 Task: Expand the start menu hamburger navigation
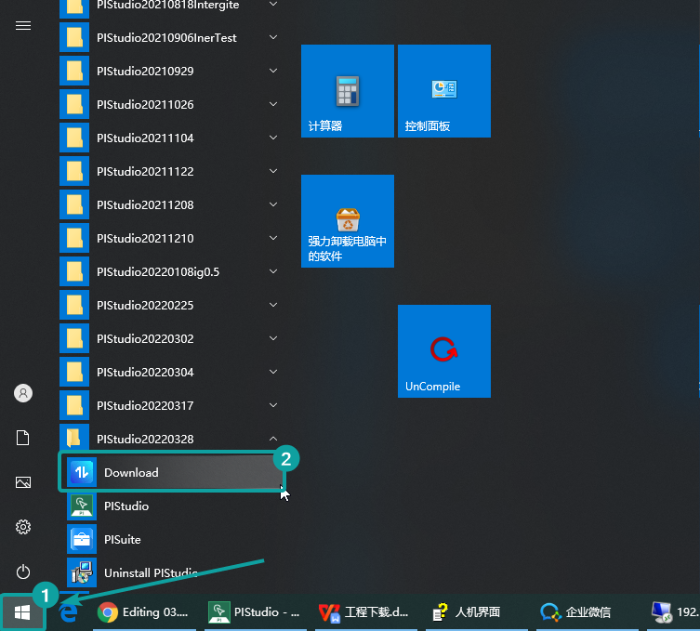click(x=23, y=25)
